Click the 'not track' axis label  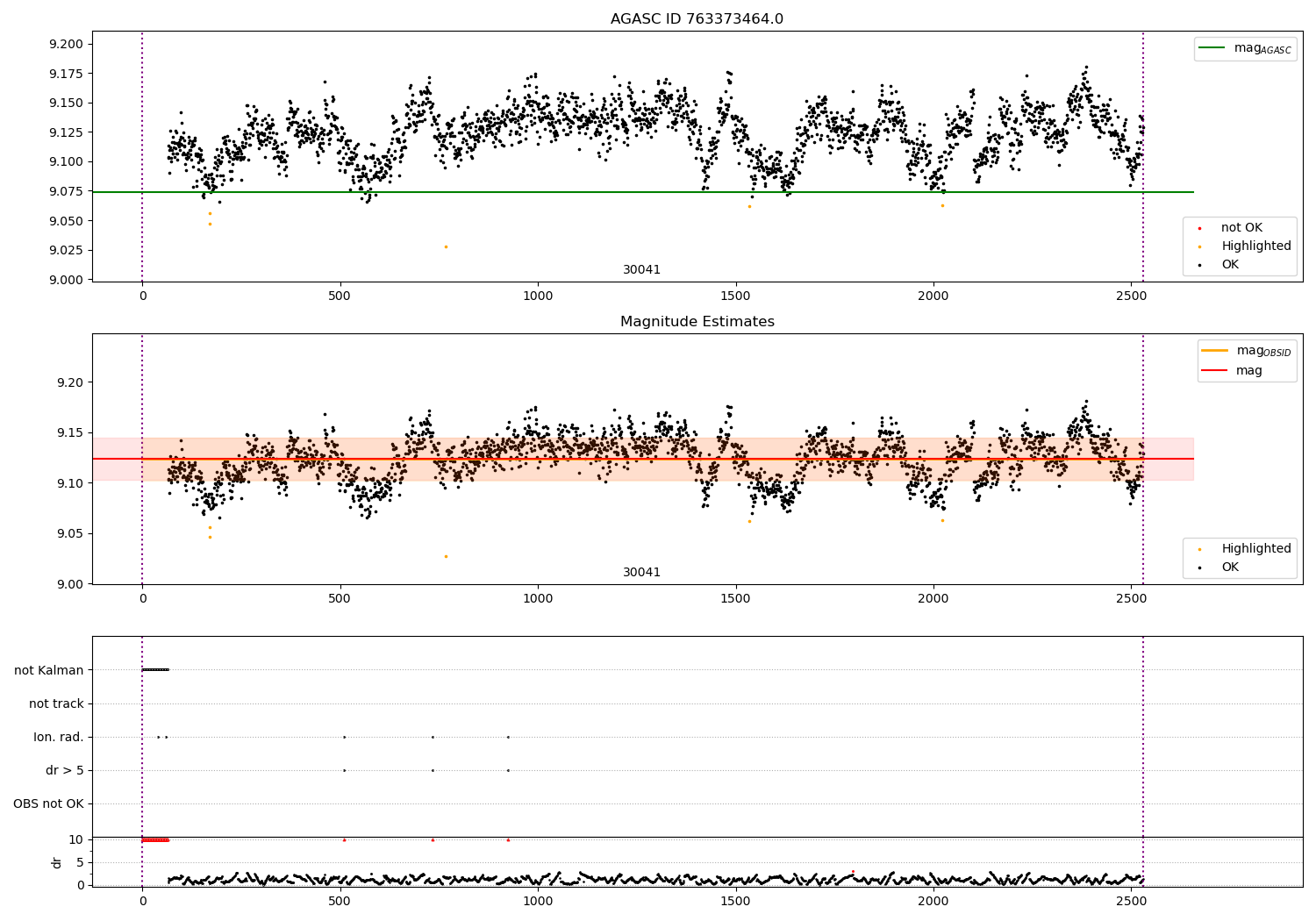[56, 703]
